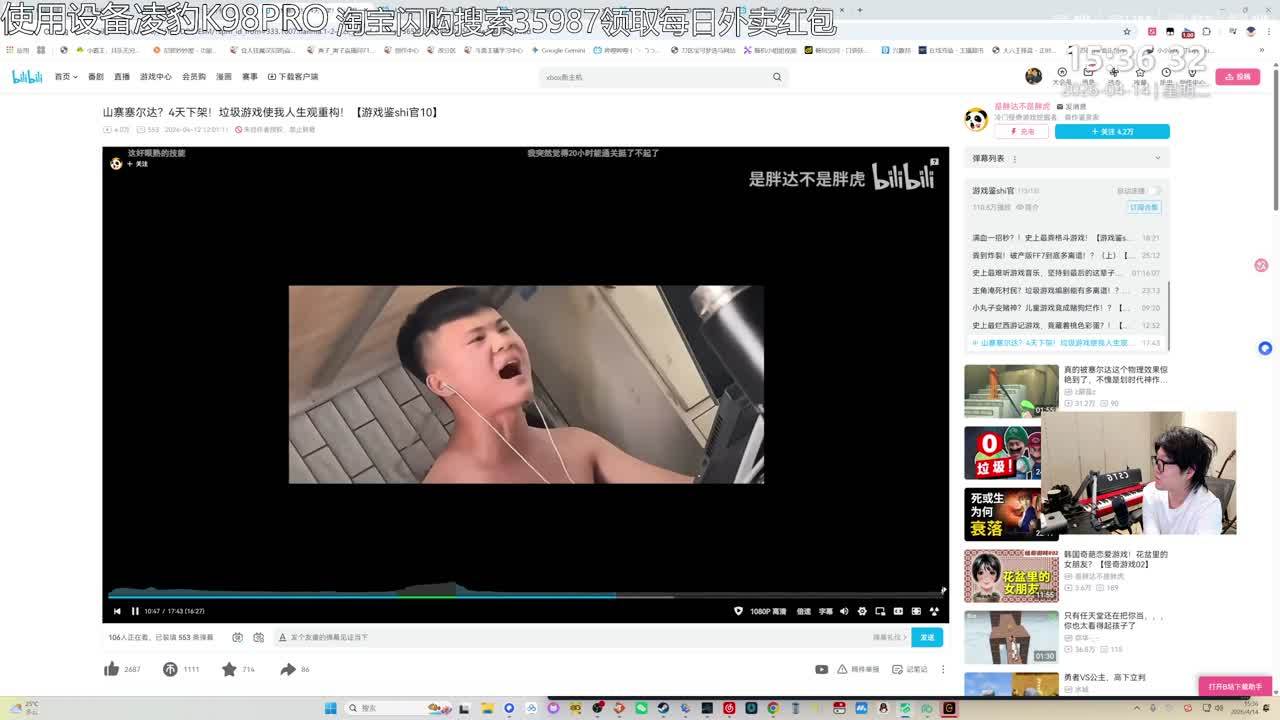1280x720 pixels.
Task: Select playlist item 小丸子变赌神
Action: pyautogui.click(x=1066, y=308)
